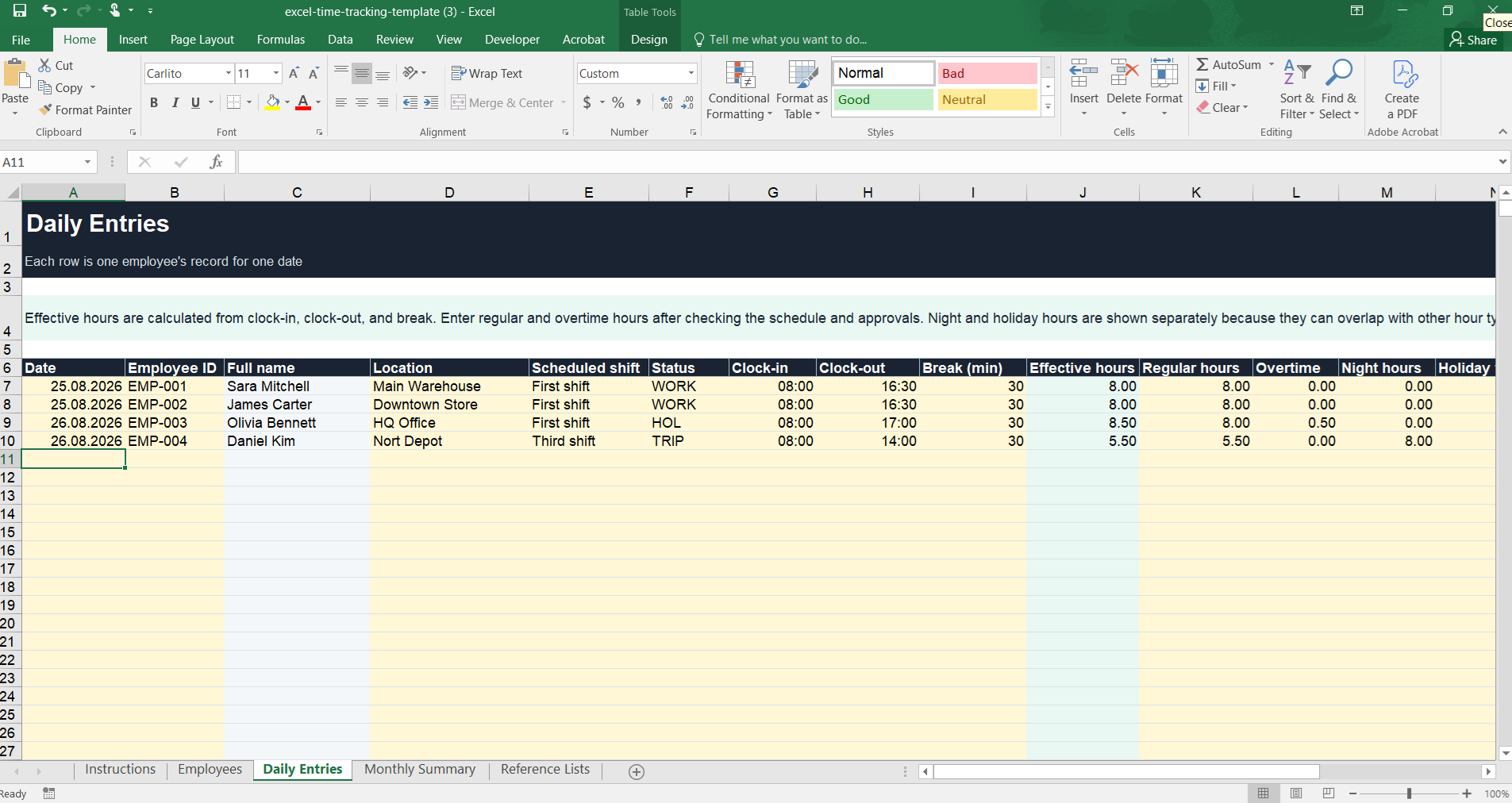
Task: Toggle Wrap Text
Action: pyautogui.click(x=487, y=73)
